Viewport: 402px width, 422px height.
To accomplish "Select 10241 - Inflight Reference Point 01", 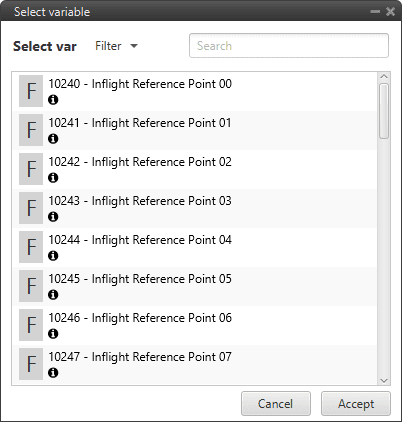I will [x=195, y=130].
